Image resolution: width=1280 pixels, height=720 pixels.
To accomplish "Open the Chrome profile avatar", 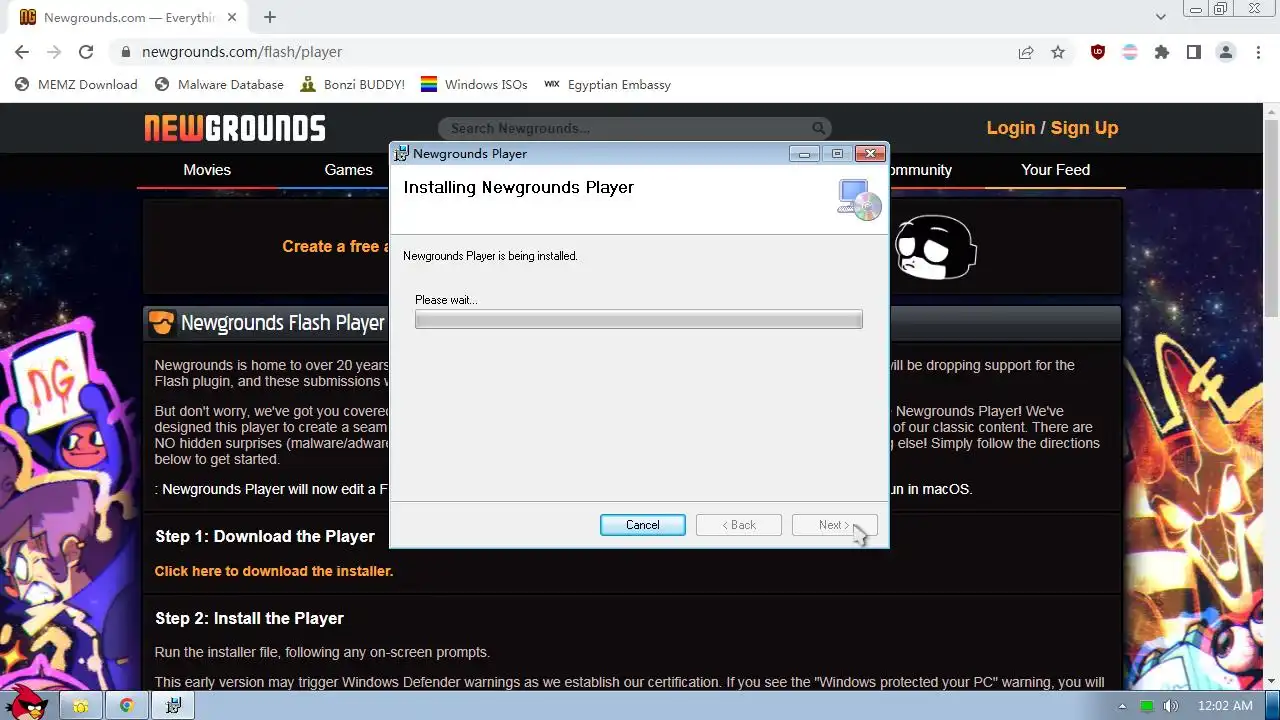I will 1226,52.
